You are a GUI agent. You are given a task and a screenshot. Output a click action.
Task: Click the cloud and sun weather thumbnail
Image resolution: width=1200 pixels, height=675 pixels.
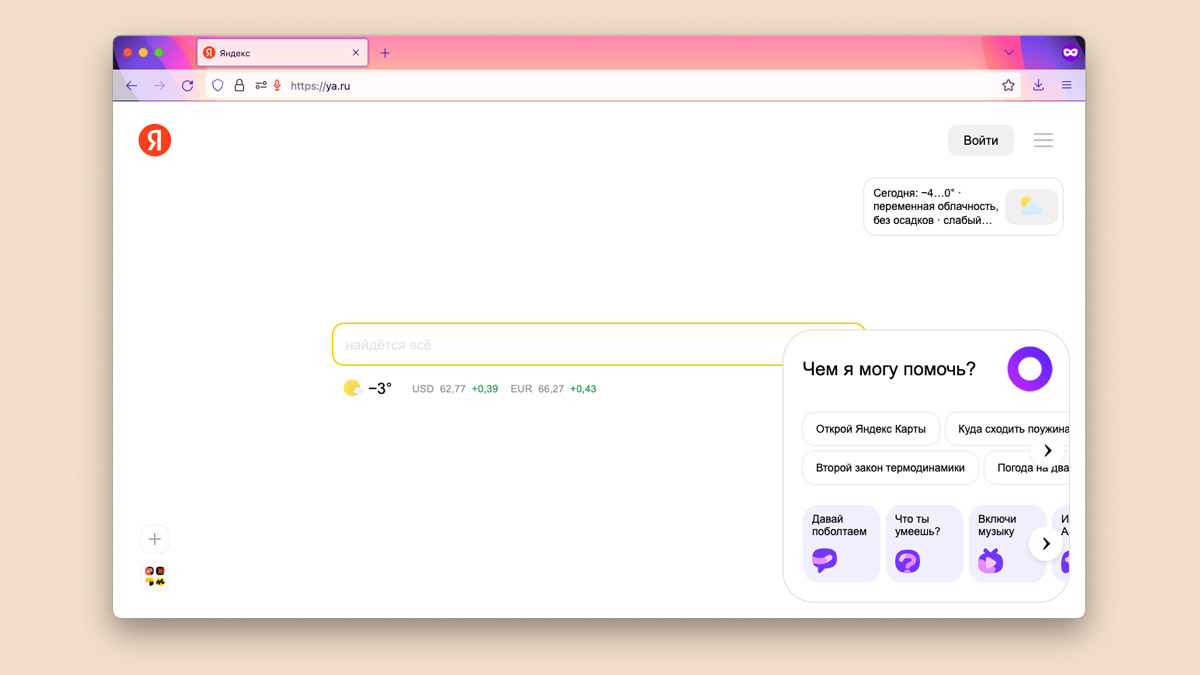point(1031,207)
